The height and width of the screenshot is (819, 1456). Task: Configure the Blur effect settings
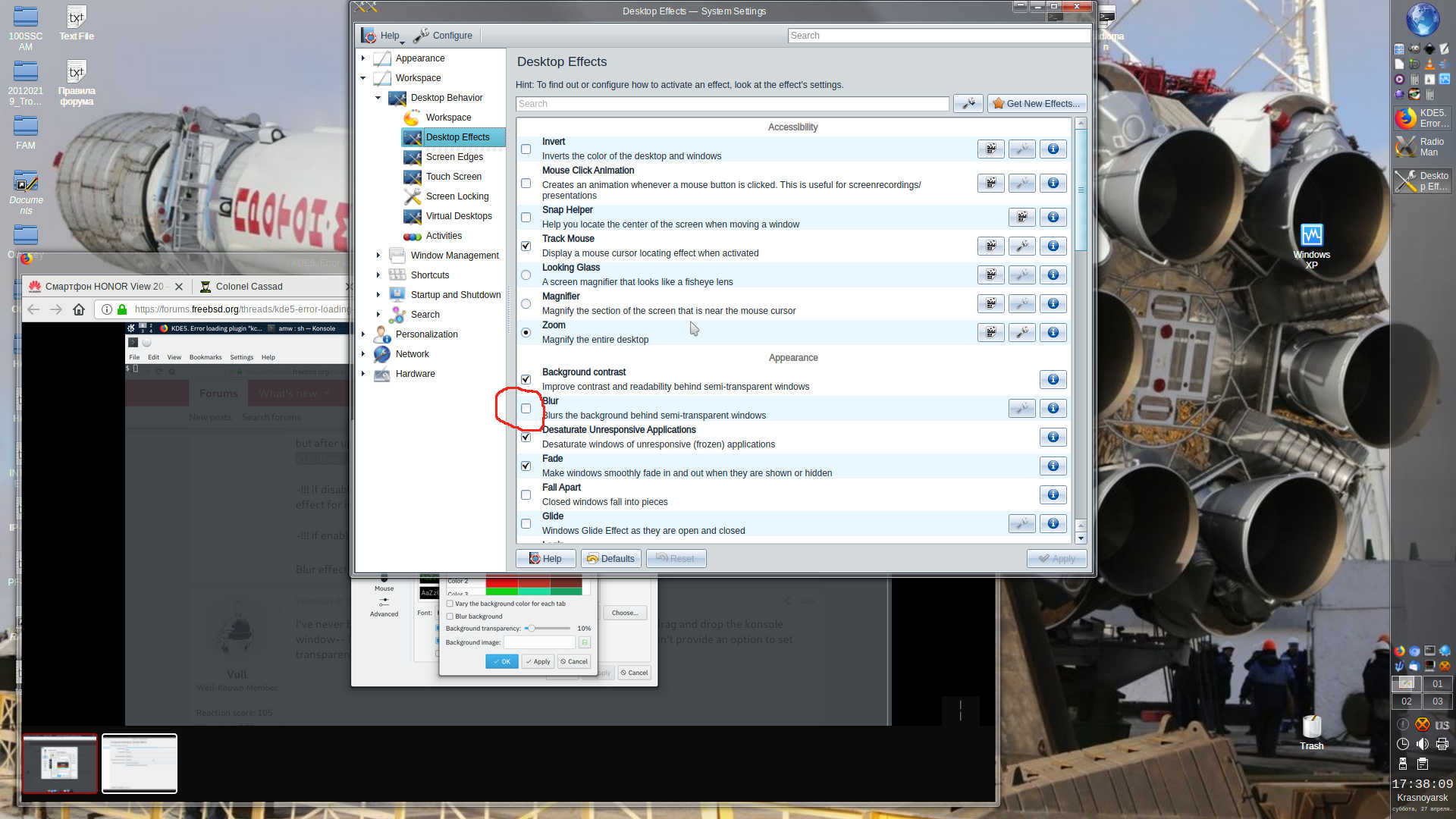pyautogui.click(x=1021, y=409)
